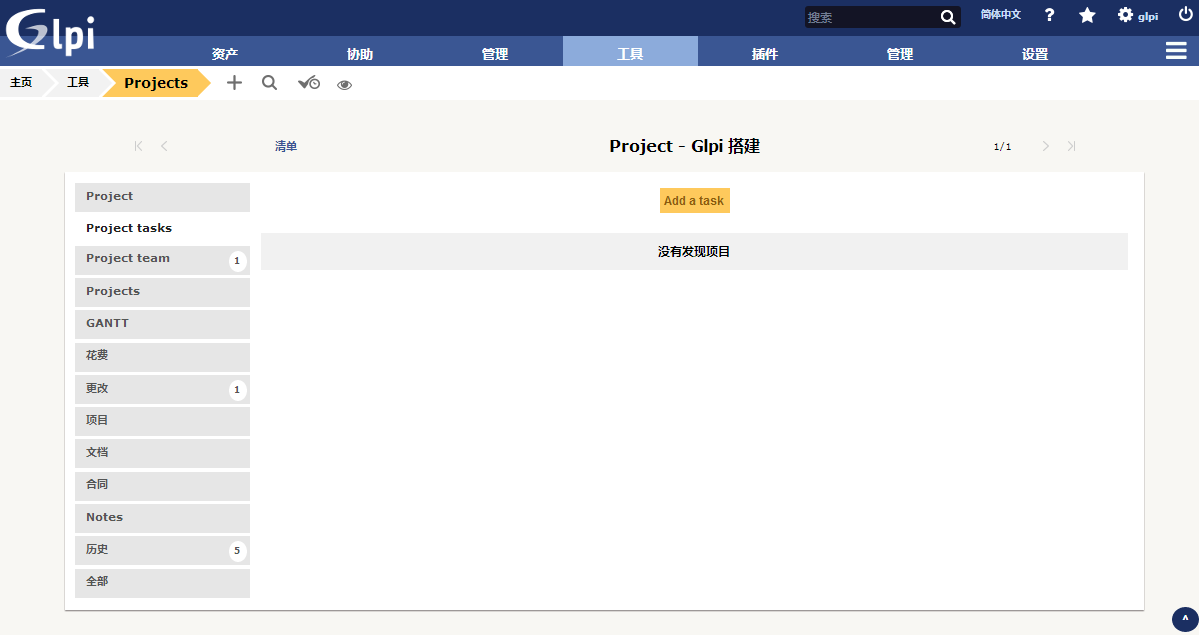Go to last record arrow
Image resolution: width=1199 pixels, height=635 pixels.
1071,145
